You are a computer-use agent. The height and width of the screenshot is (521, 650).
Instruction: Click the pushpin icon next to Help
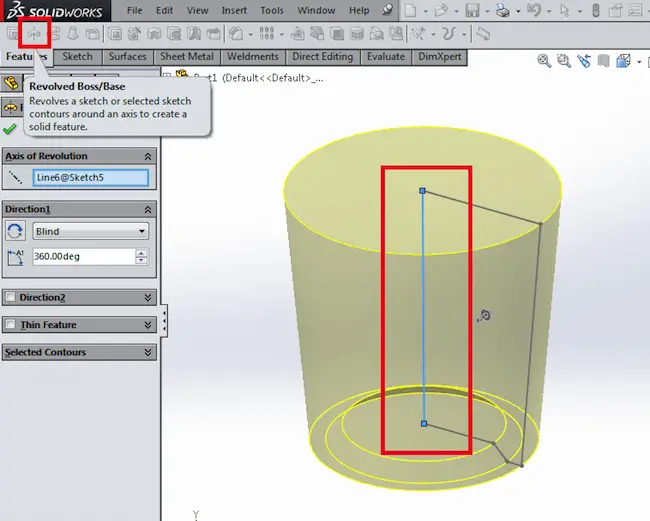387,10
